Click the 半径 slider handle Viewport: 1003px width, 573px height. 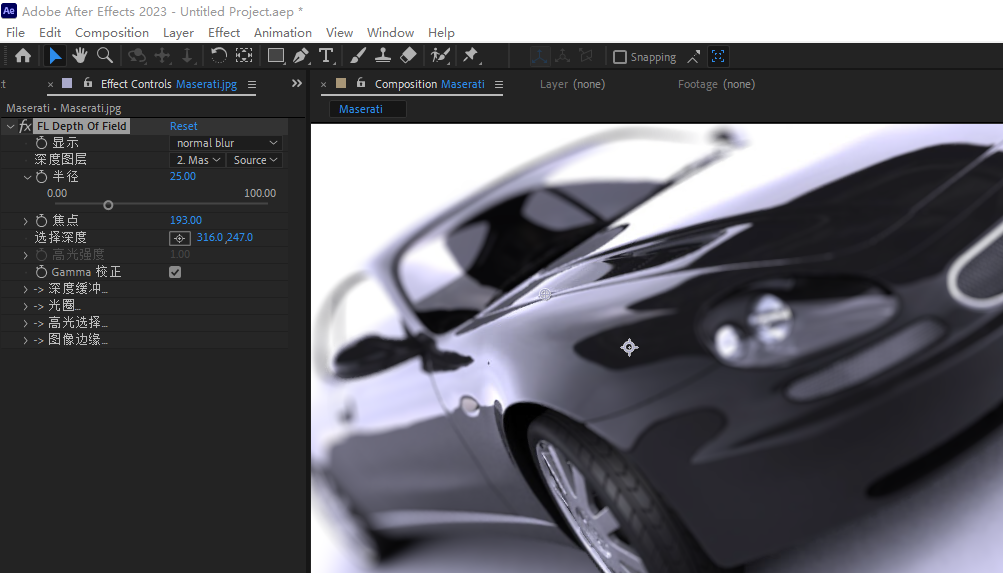click(108, 205)
